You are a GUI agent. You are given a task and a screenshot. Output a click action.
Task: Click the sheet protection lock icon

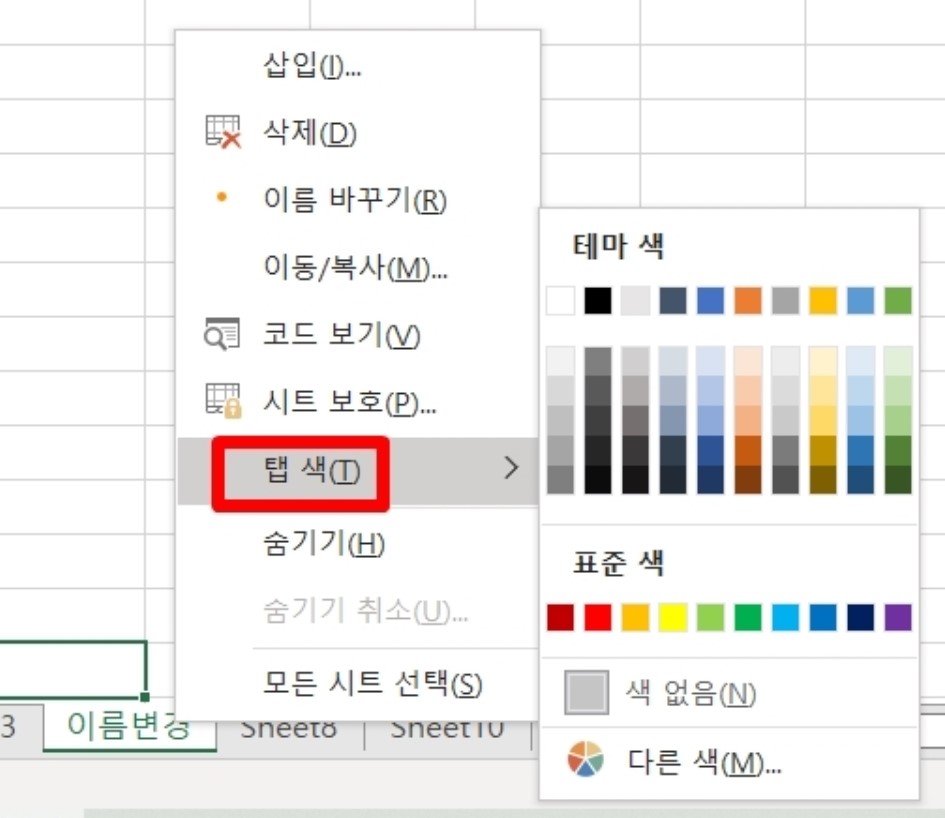pyautogui.click(x=223, y=401)
